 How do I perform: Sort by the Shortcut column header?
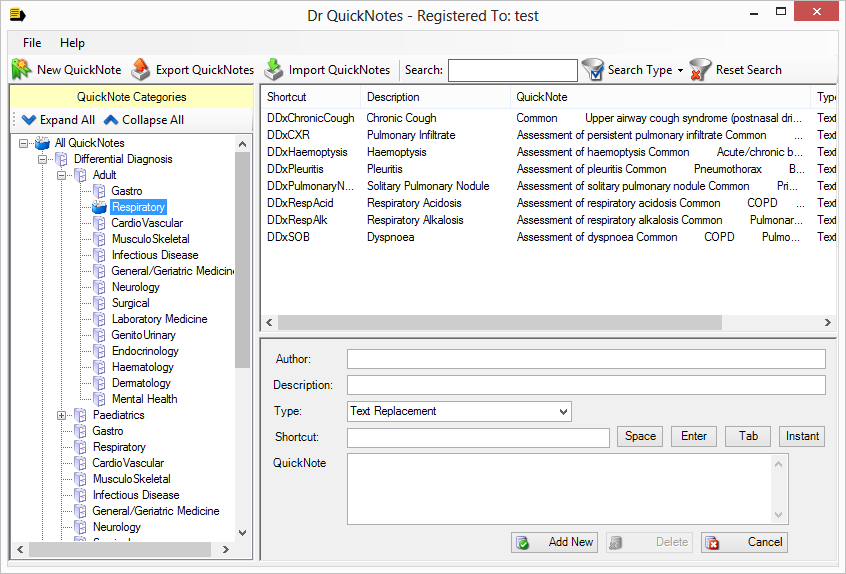(x=311, y=97)
